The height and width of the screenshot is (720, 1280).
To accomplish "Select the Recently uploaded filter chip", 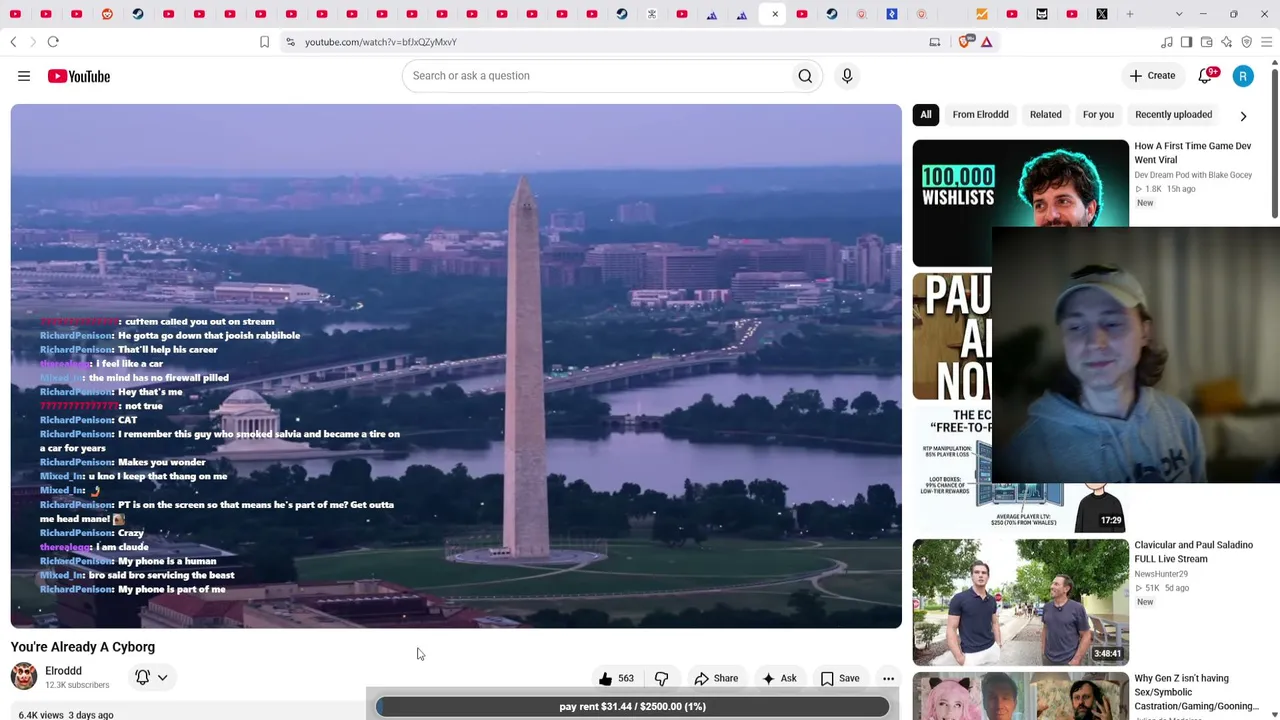I will (x=1173, y=115).
